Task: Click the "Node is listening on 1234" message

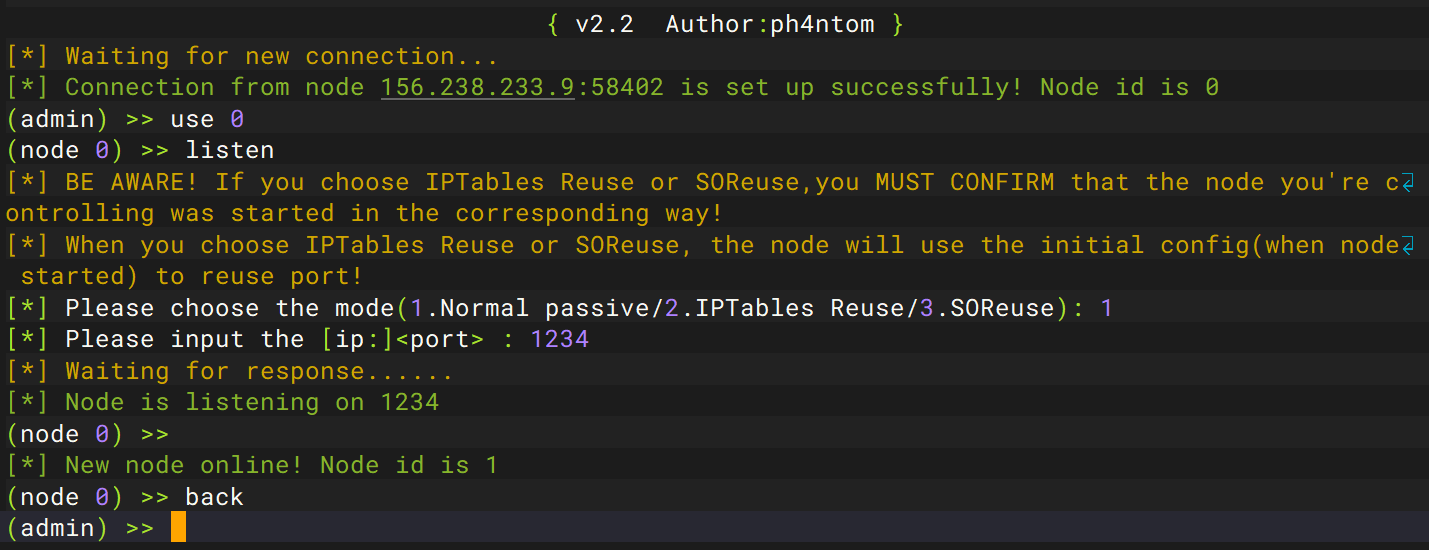Action: [x=252, y=402]
